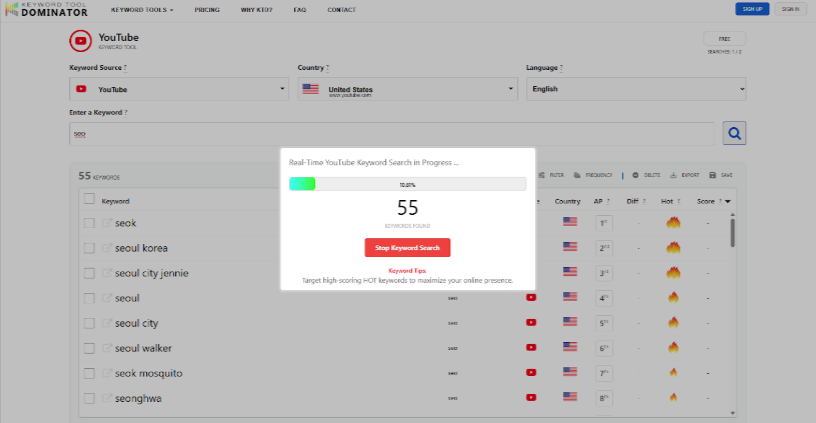Image resolution: width=816 pixels, height=423 pixels.
Task: Click the help question mark beside Country label
Action: coord(327,68)
